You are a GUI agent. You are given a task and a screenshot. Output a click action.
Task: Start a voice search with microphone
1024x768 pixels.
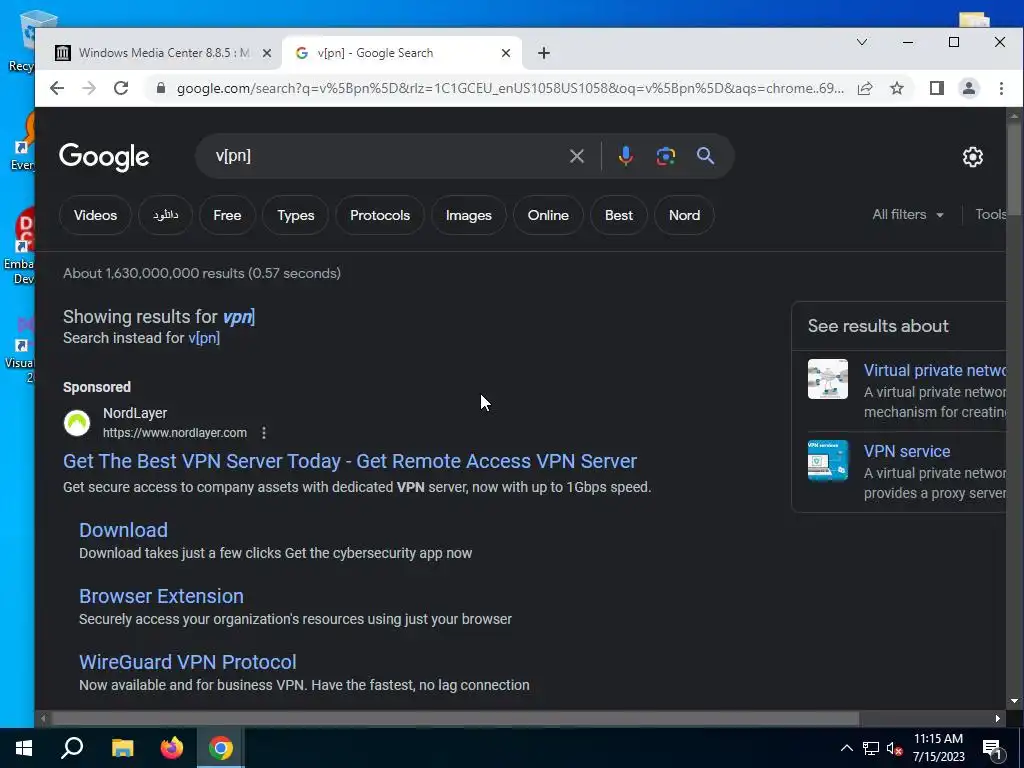(626, 156)
